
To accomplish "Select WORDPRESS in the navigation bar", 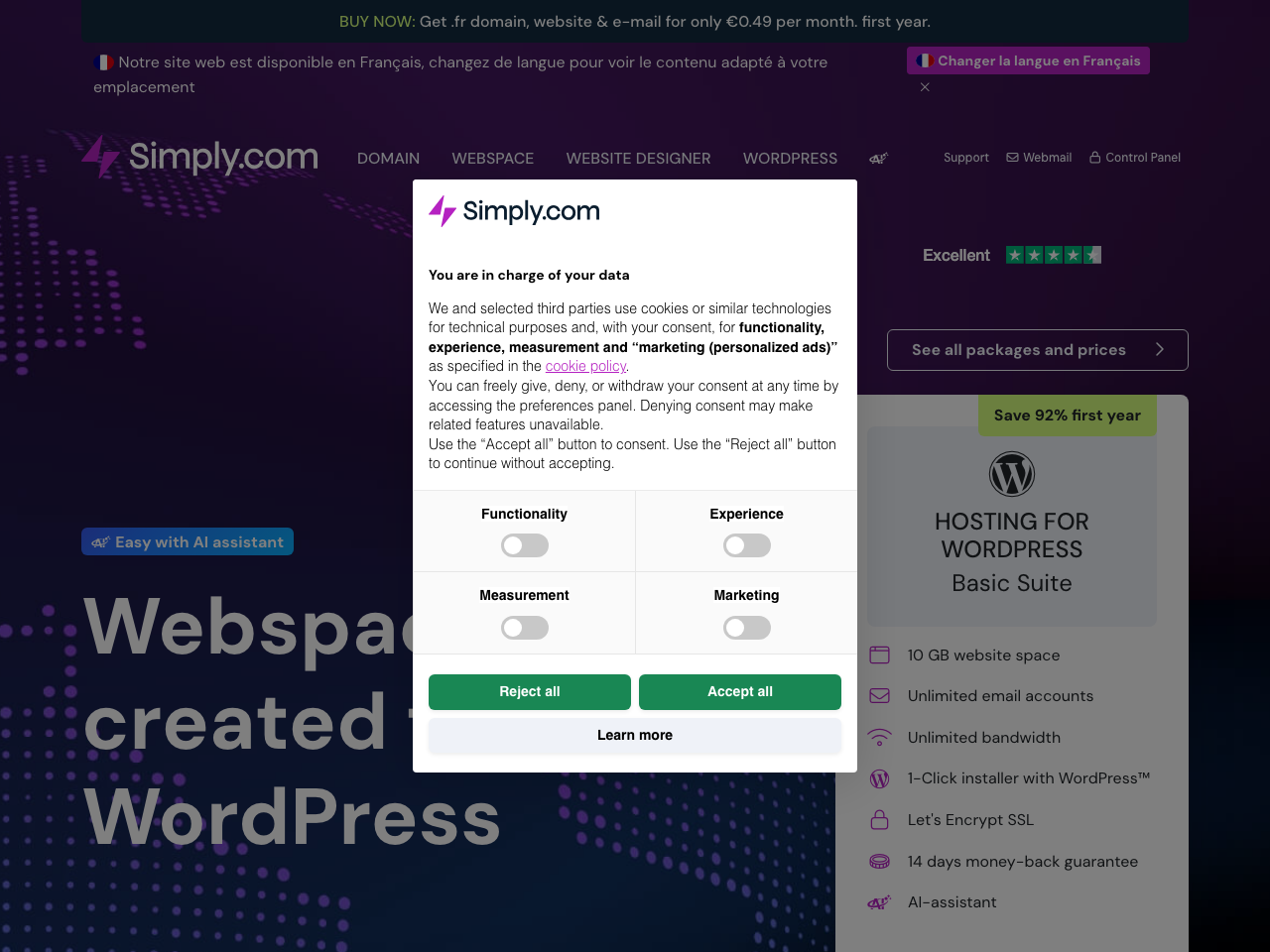I will (790, 158).
